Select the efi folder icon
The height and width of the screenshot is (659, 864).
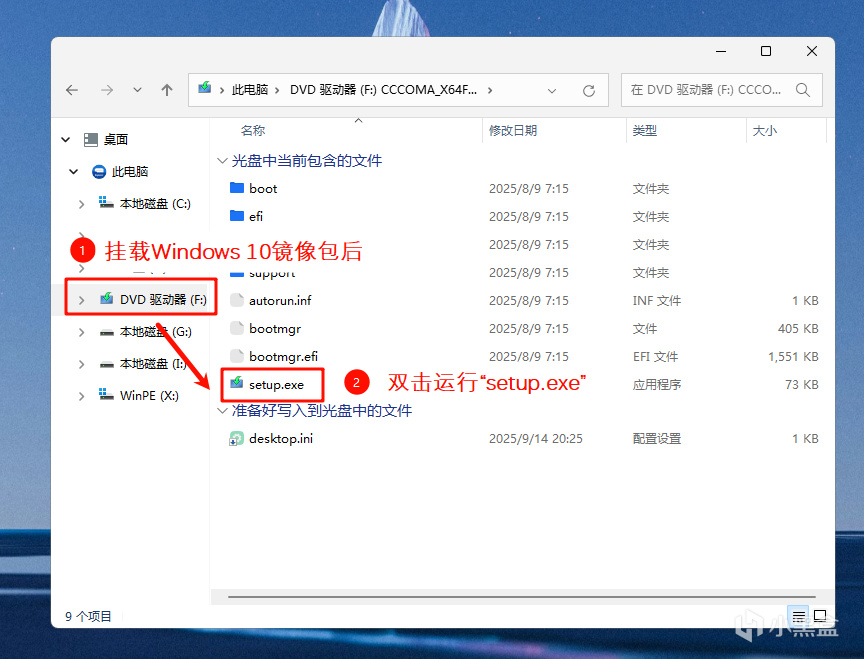237,215
